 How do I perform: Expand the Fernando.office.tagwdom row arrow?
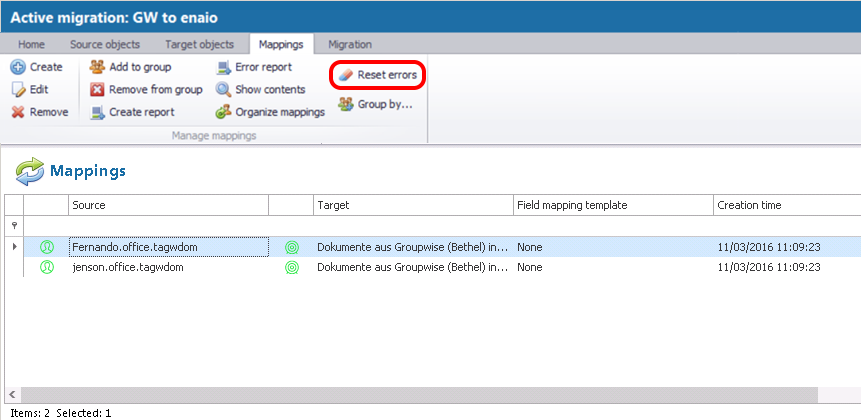13,246
